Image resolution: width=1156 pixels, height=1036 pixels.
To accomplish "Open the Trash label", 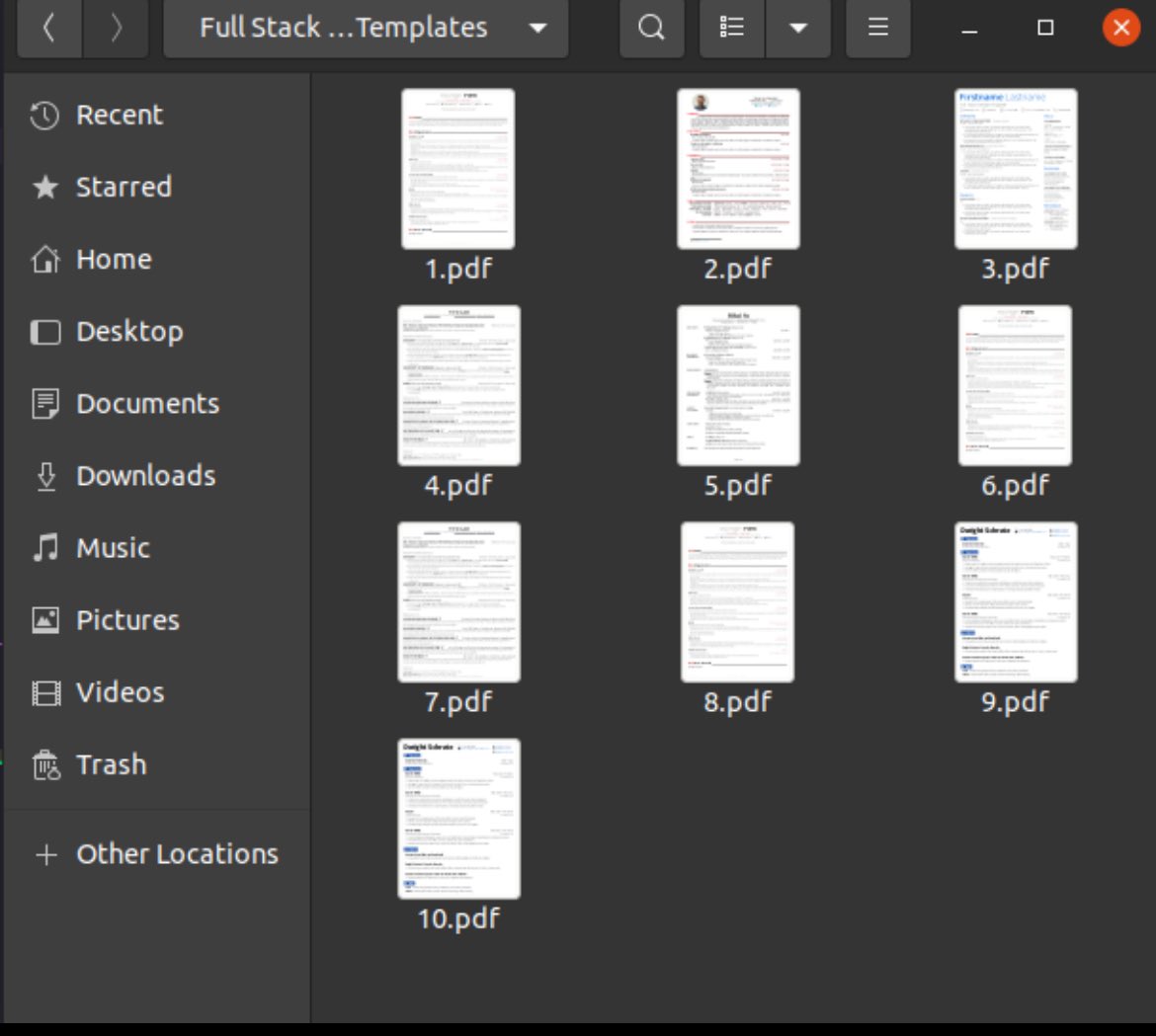I will click(x=112, y=764).
